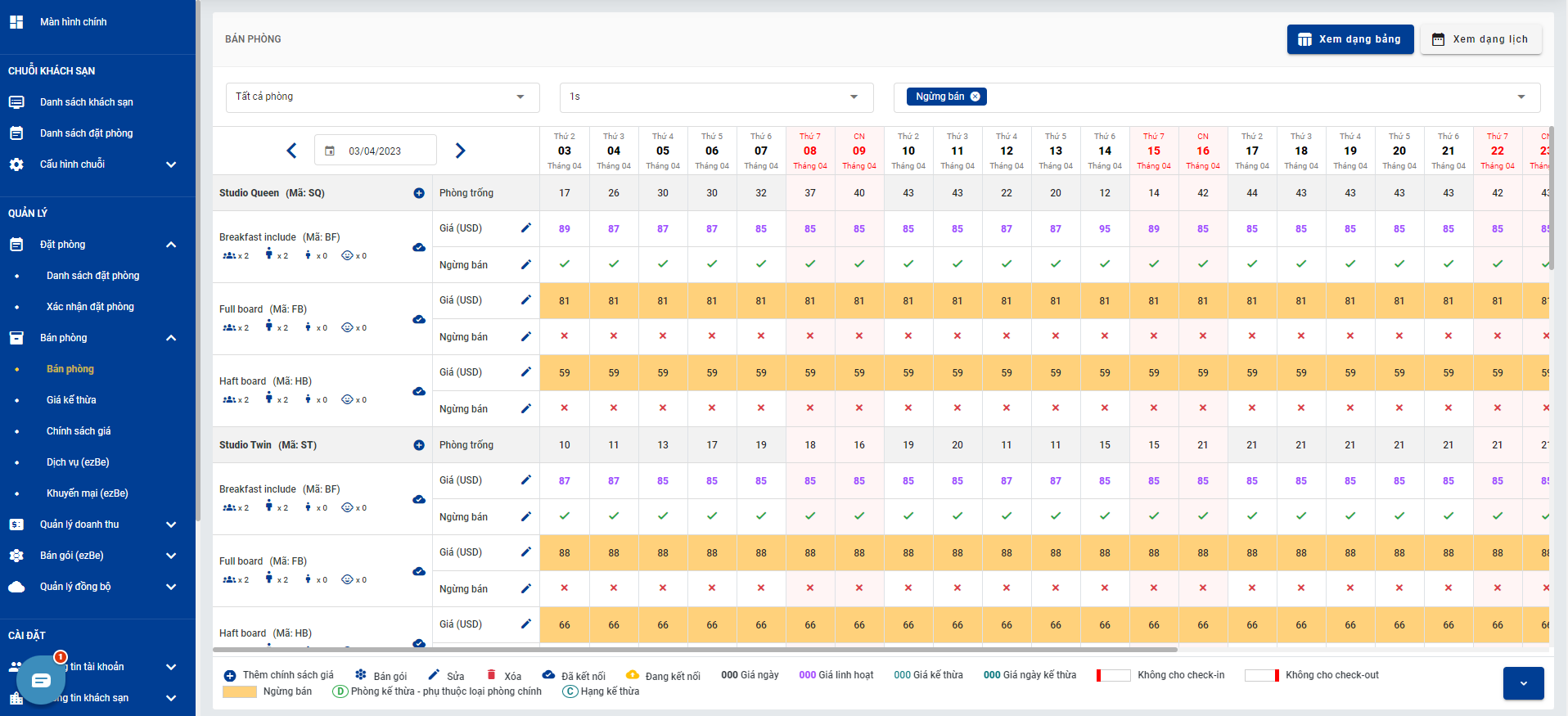Click price 89 on day 03 Studio Queen Breakfast
This screenshot has height=716, width=1568.
[565, 229]
